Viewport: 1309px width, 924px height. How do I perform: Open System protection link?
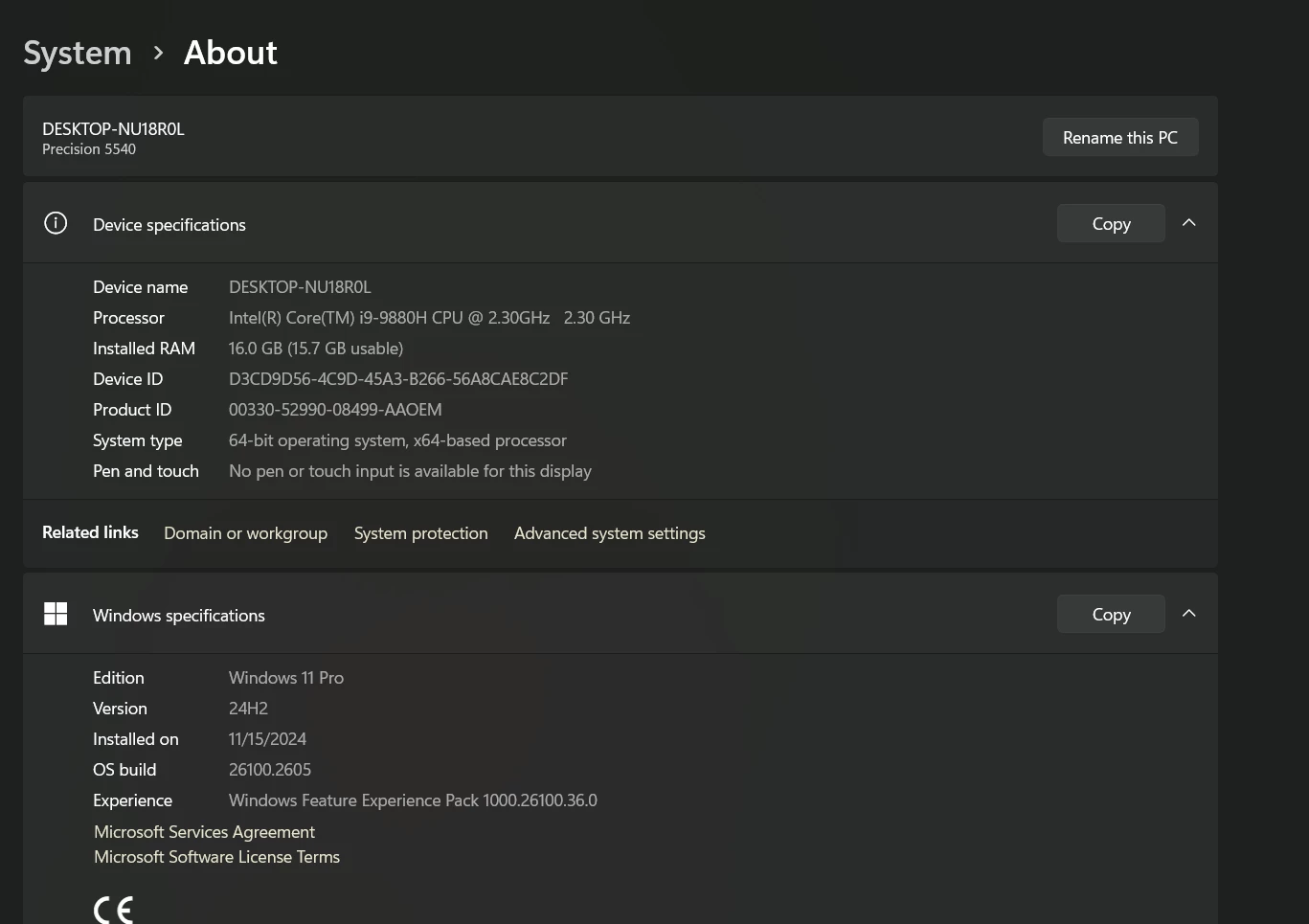421,533
